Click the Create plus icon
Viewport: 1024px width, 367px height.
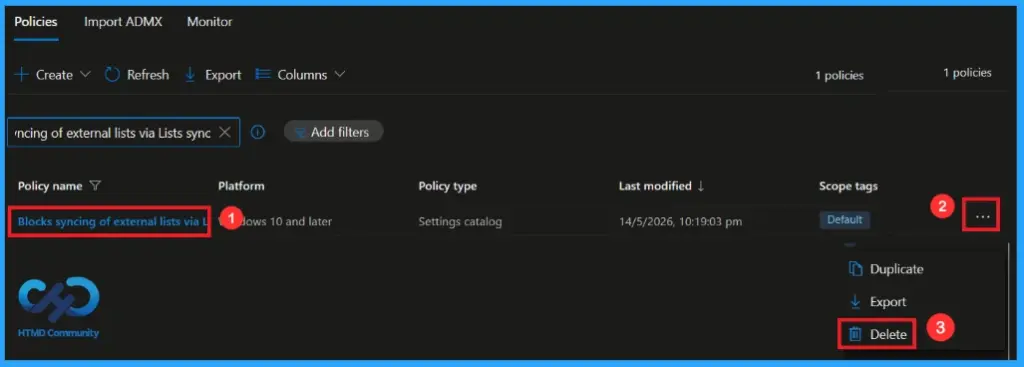pos(22,74)
